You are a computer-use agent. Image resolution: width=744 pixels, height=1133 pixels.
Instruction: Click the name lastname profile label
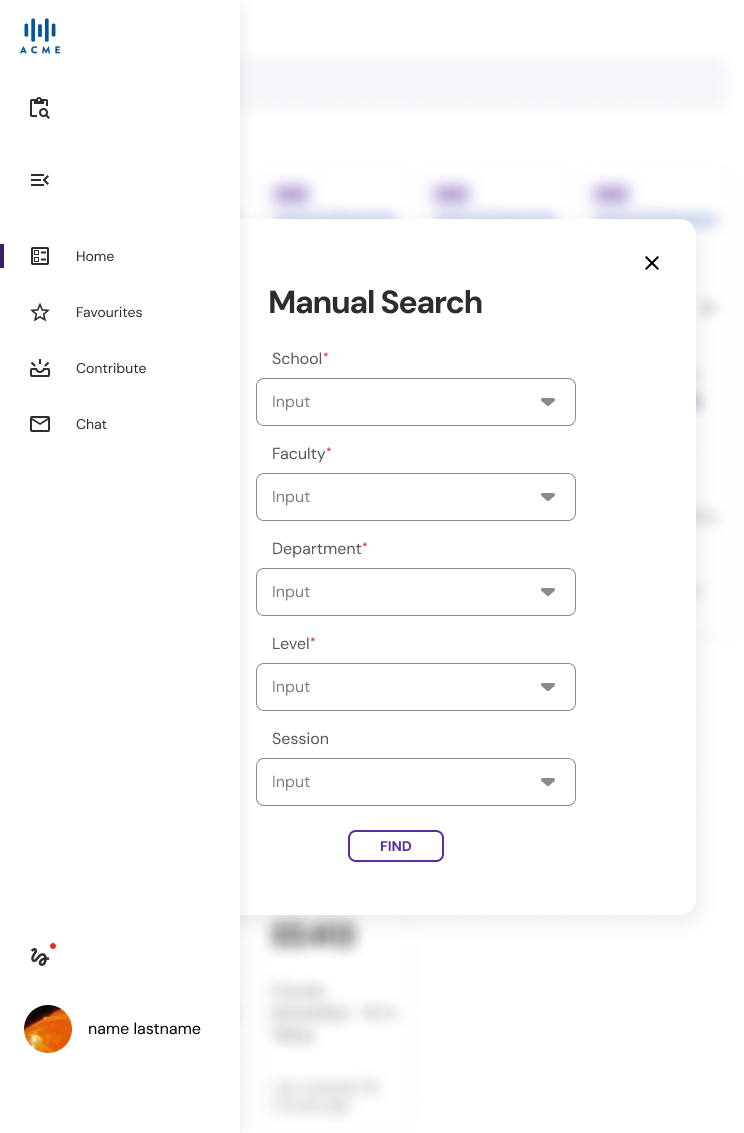tap(144, 1029)
